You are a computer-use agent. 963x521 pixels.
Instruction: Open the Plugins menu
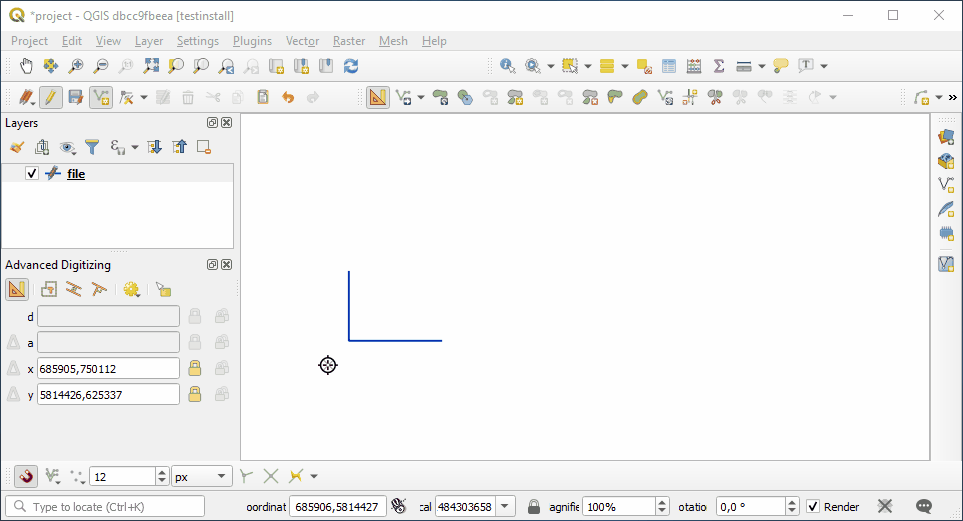252,41
